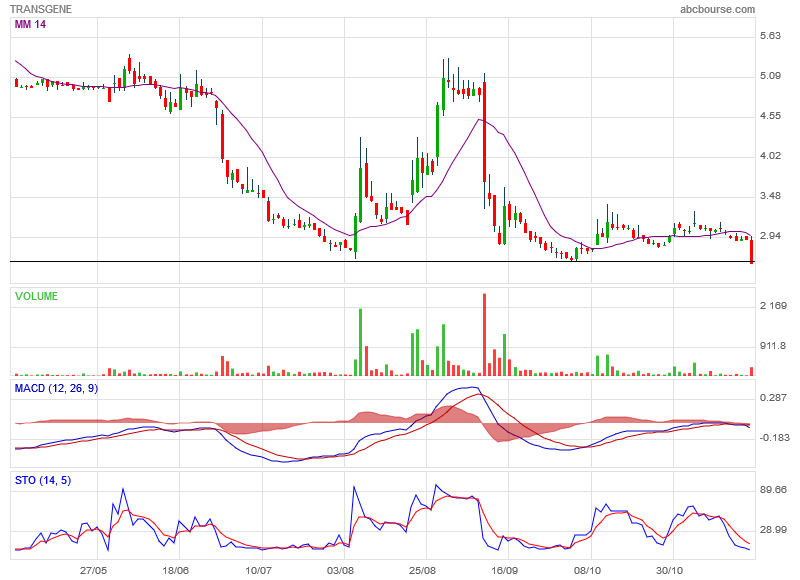This screenshot has width=800, height=580.
Task: Click the last red candlestick on the chart
Action: coord(752,250)
